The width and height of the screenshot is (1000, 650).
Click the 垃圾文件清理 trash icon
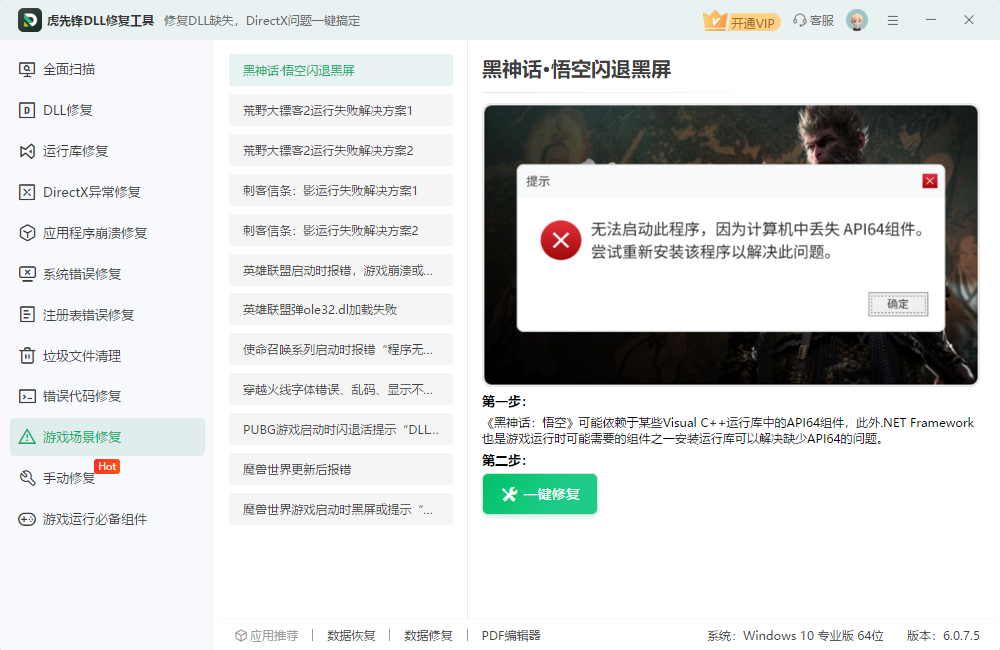(27, 355)
